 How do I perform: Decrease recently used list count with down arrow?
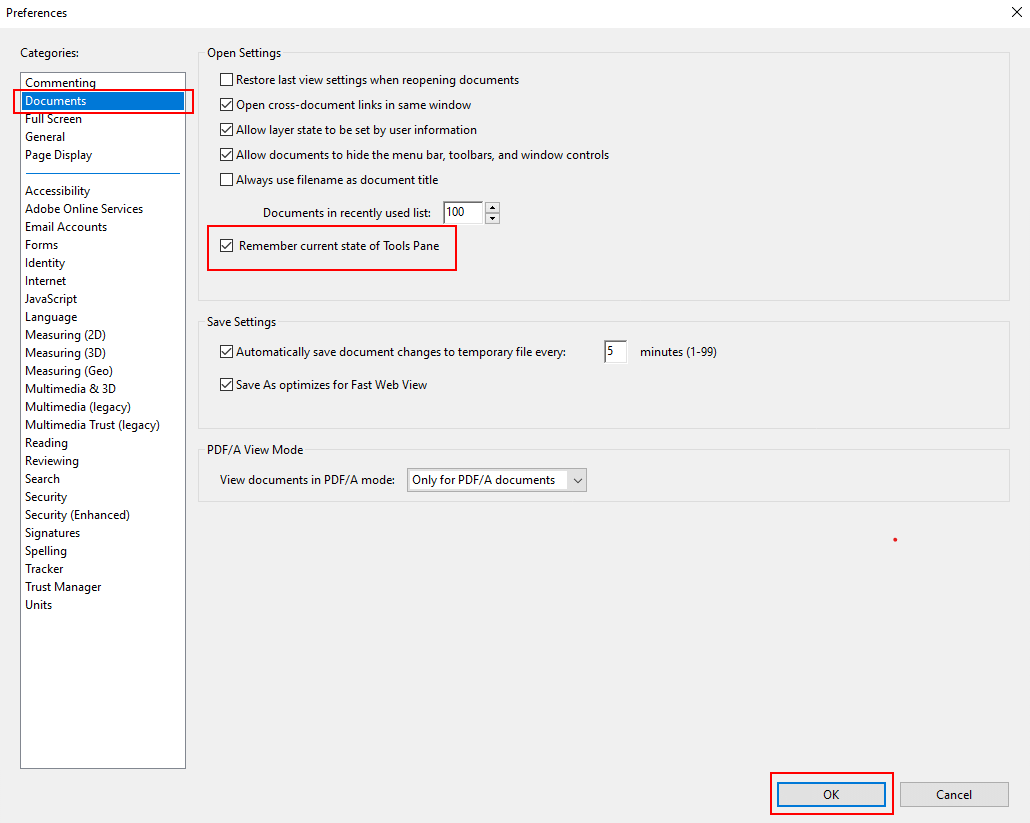[492, 218]
